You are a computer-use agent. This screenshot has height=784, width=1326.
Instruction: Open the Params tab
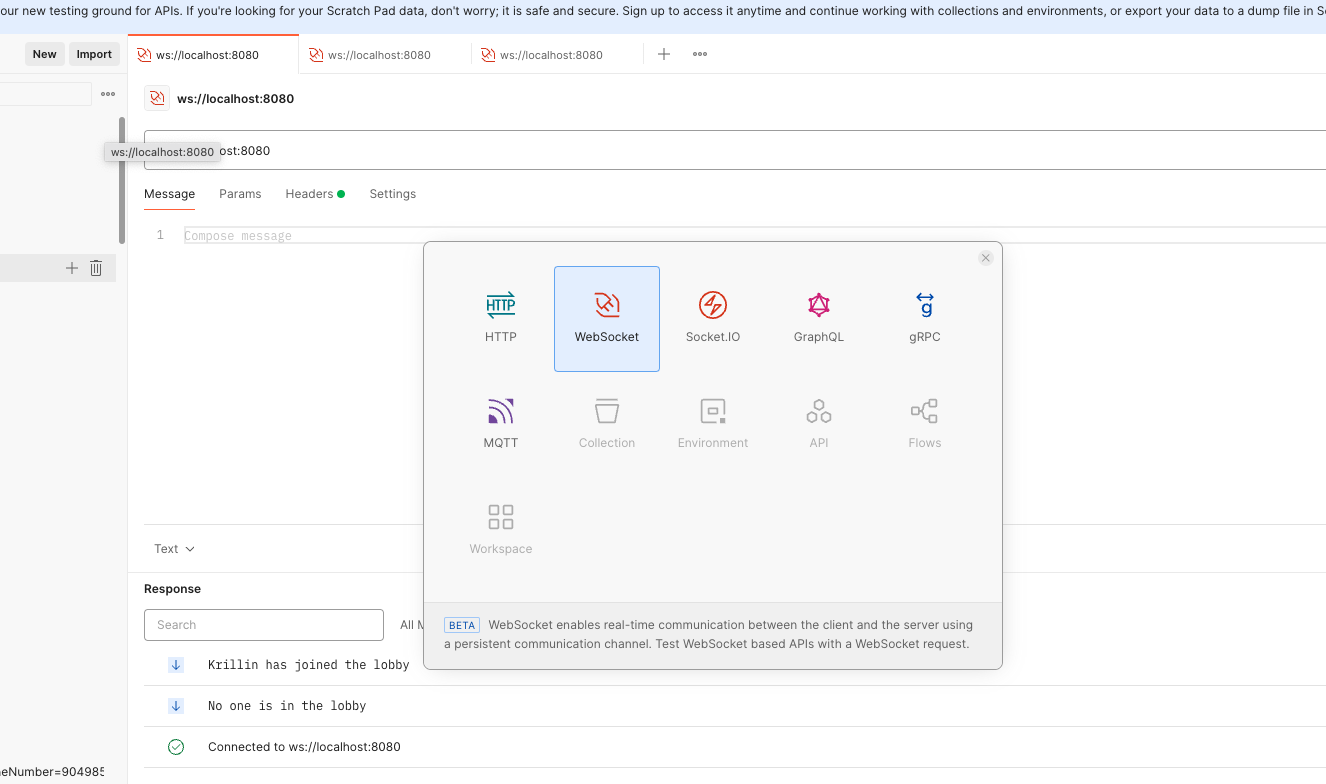pos(240,194)
